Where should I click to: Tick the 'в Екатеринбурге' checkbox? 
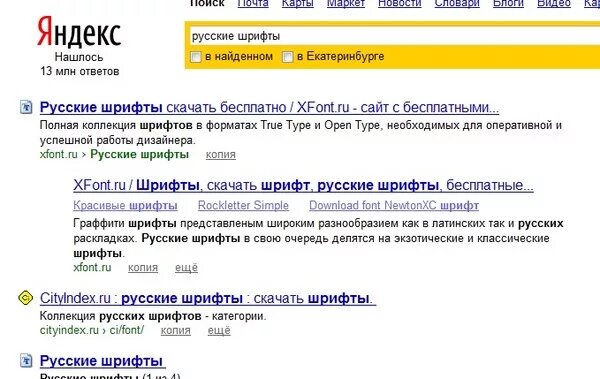pyautogui.click(x=287, y=57)
